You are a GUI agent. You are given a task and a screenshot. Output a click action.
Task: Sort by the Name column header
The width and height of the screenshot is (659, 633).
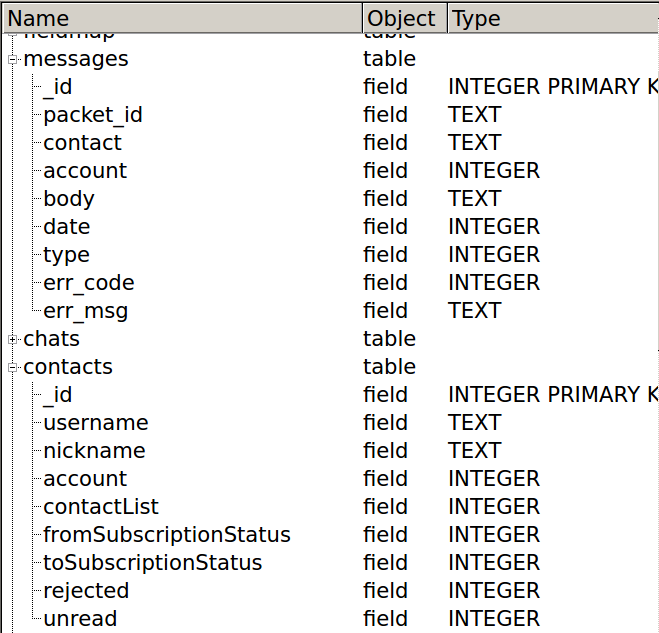(x=180, y=18)
